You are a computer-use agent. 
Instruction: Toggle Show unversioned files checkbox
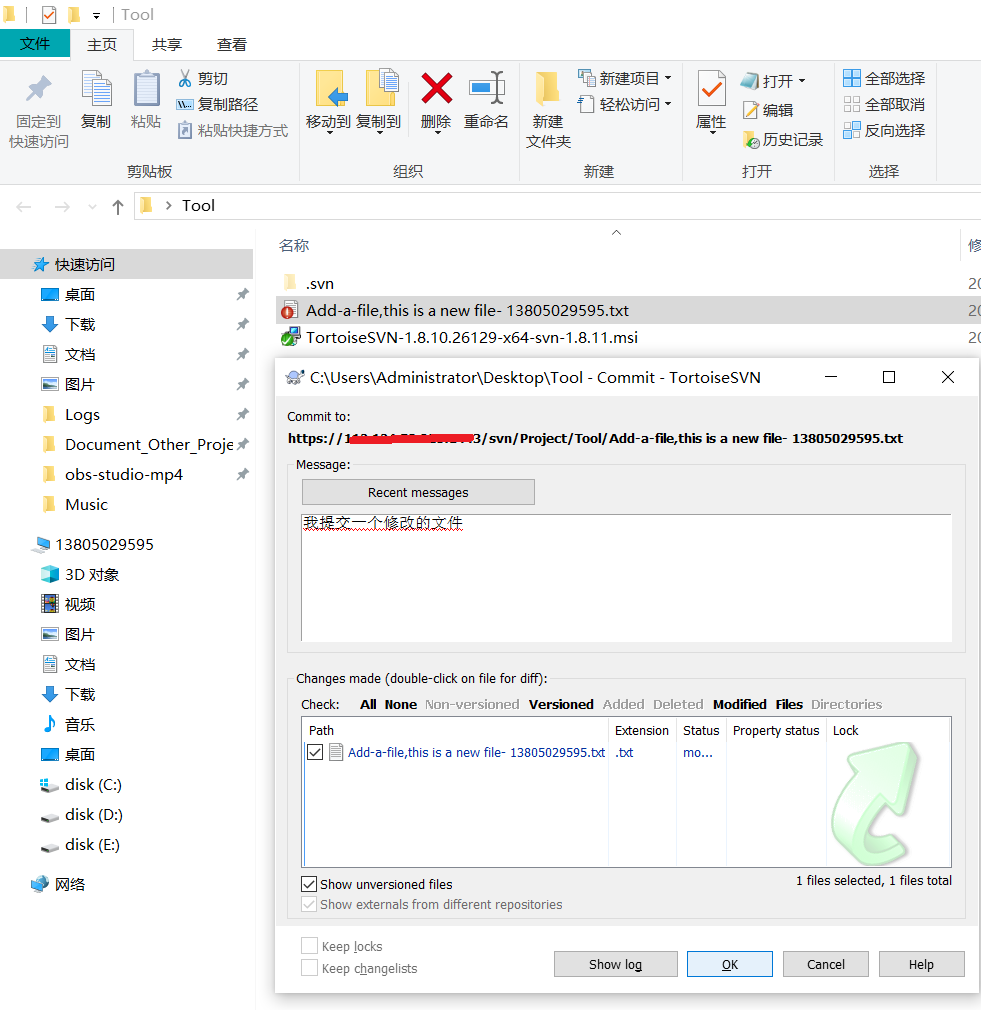pyautogui.click(x=309, y=884)
